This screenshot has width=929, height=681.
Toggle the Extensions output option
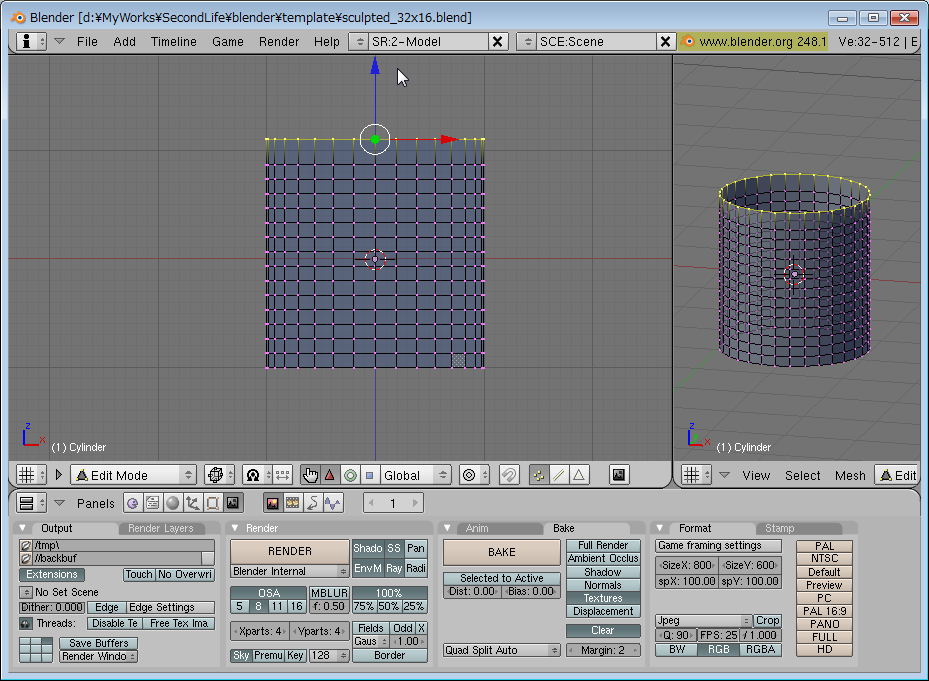(x=52, y=574)
